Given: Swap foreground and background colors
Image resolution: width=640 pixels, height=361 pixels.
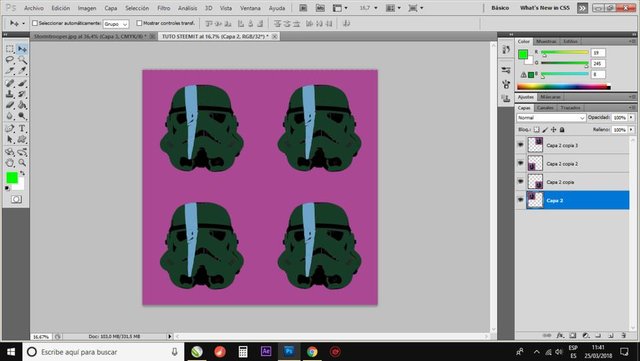Looking at the screenshot, I should [x=22, y=173].
